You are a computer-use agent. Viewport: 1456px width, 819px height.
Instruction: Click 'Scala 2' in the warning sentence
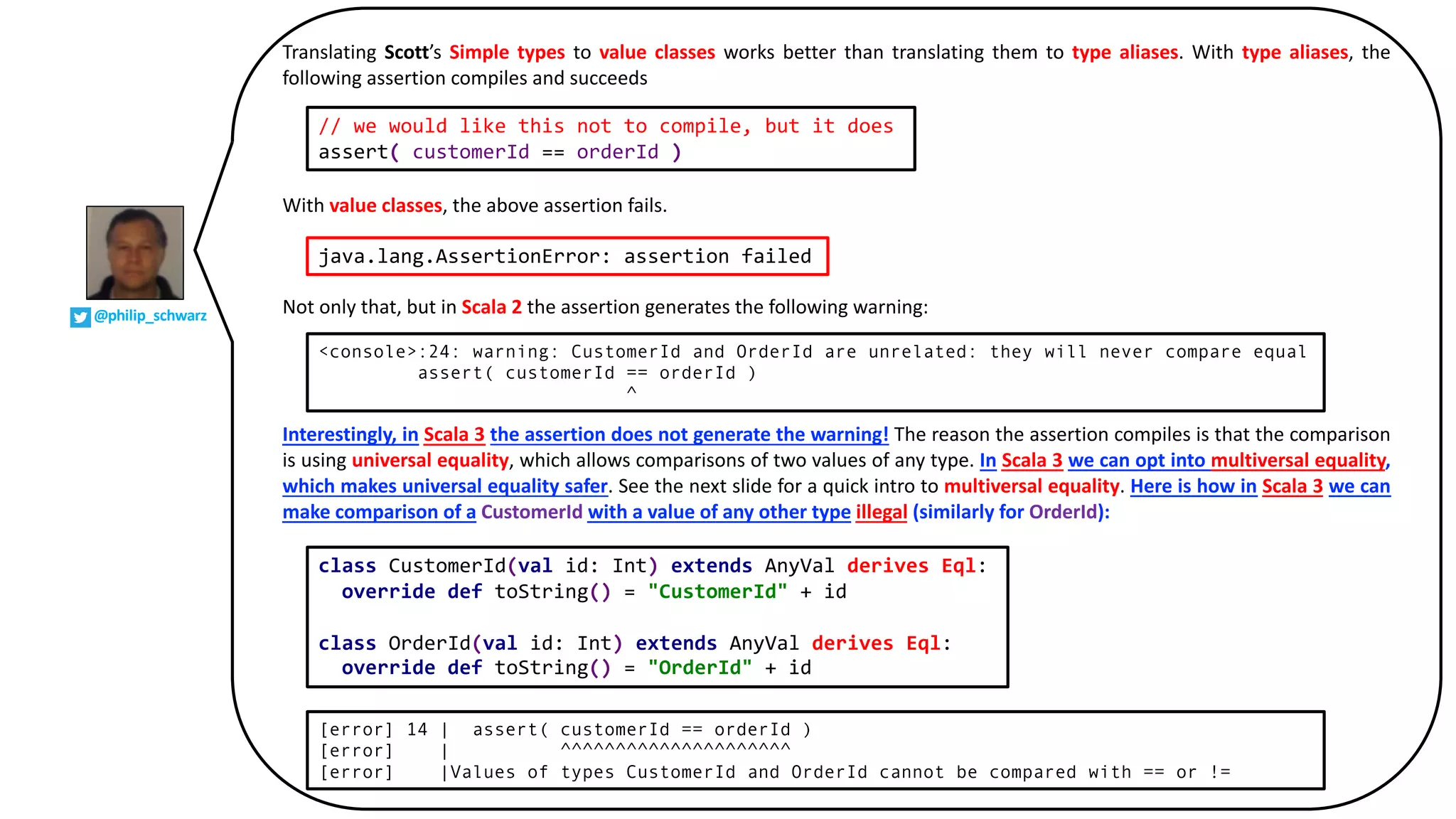tap(491, 307)
